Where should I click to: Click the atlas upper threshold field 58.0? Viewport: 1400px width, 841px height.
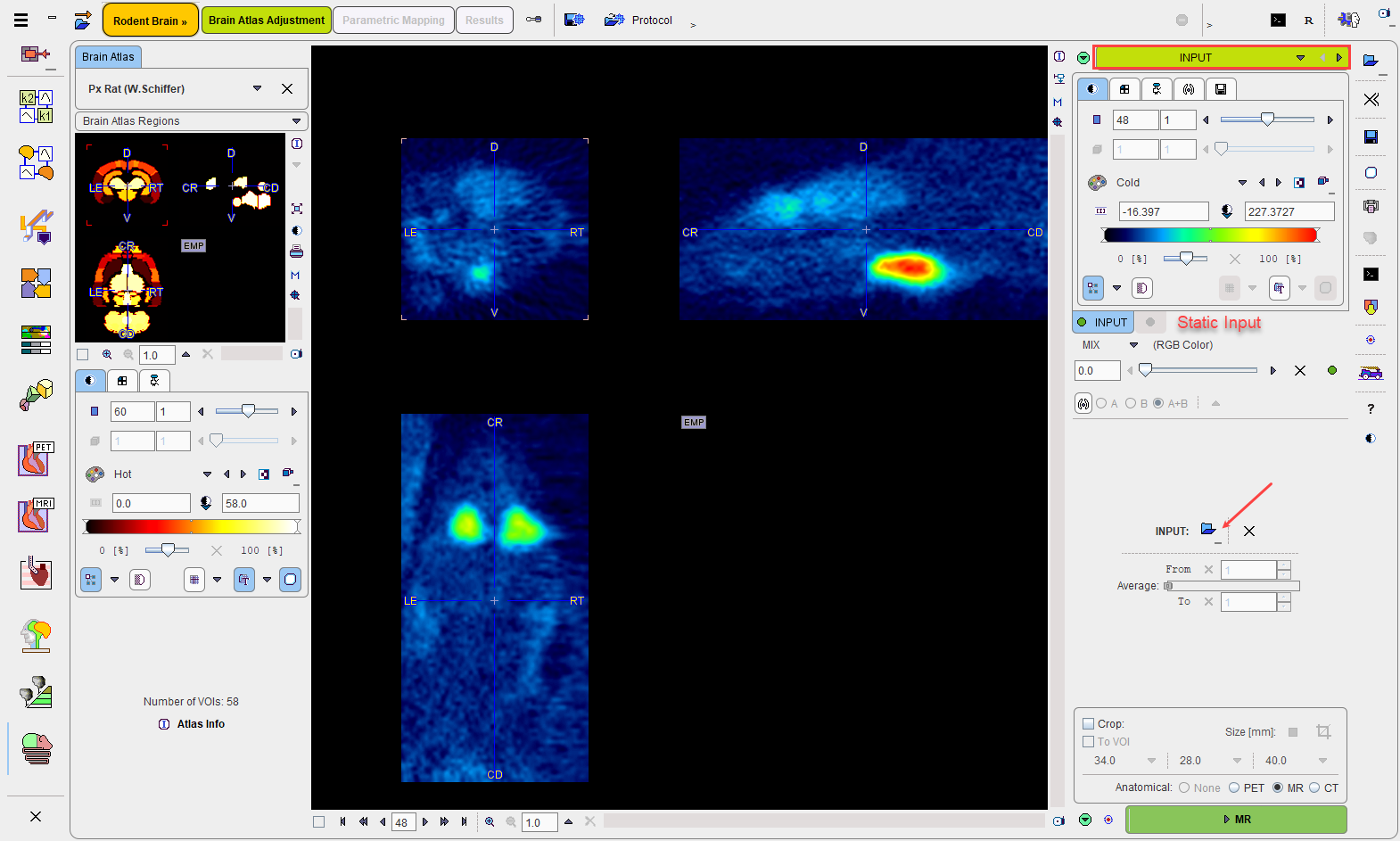260,503
